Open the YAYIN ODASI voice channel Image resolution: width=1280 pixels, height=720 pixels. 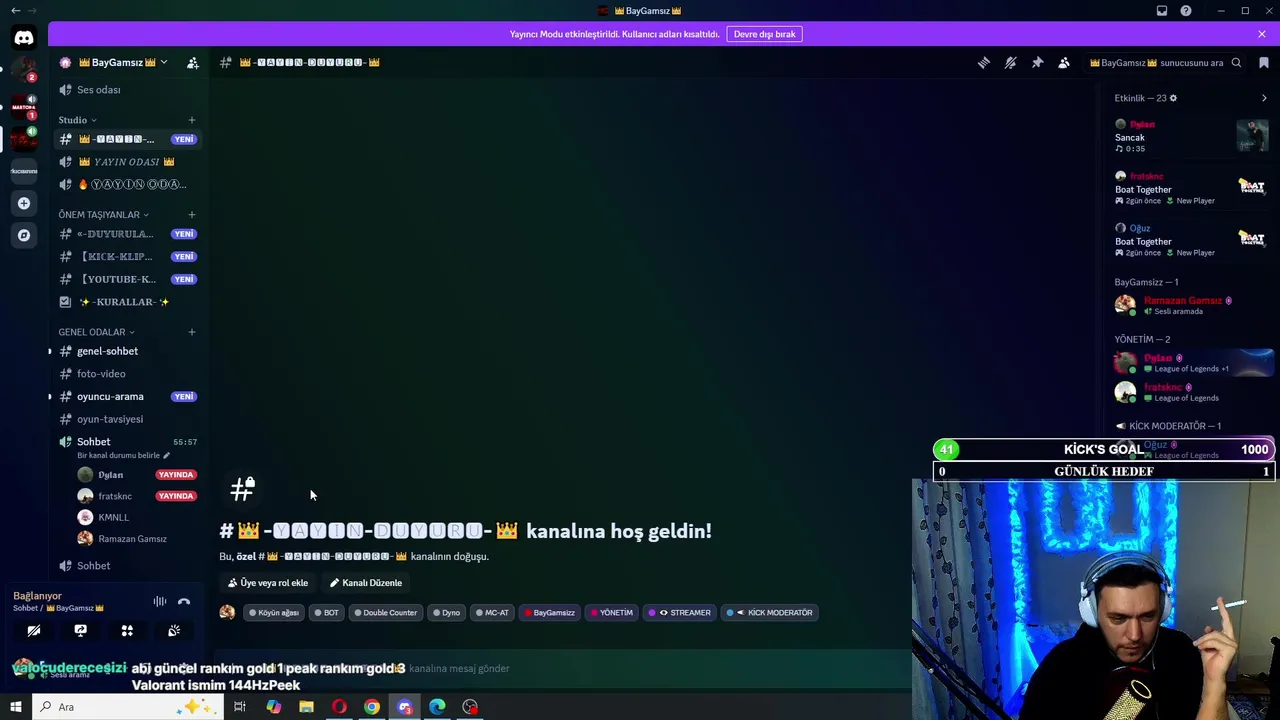pyautogui.click(x=128, y=162)
